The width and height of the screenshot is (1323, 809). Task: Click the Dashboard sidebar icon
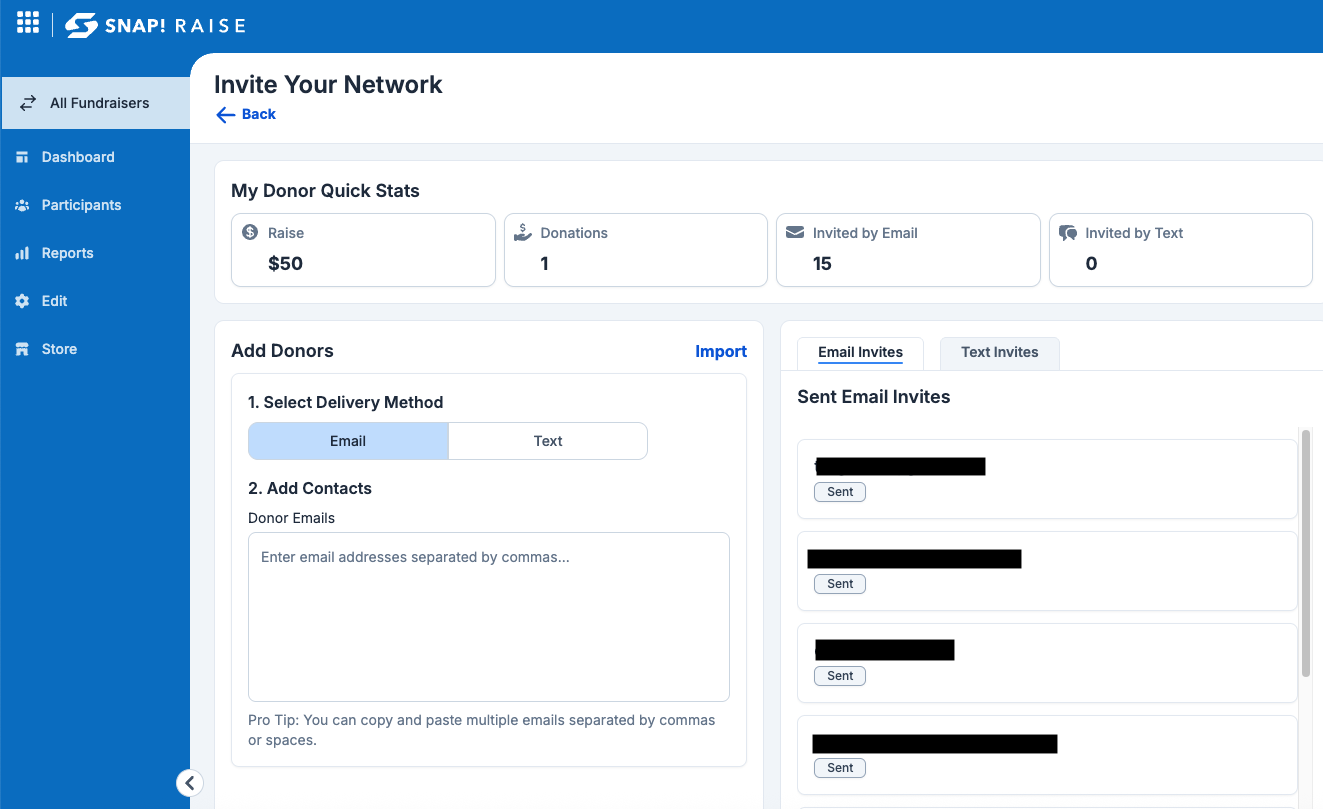point(22,157)
